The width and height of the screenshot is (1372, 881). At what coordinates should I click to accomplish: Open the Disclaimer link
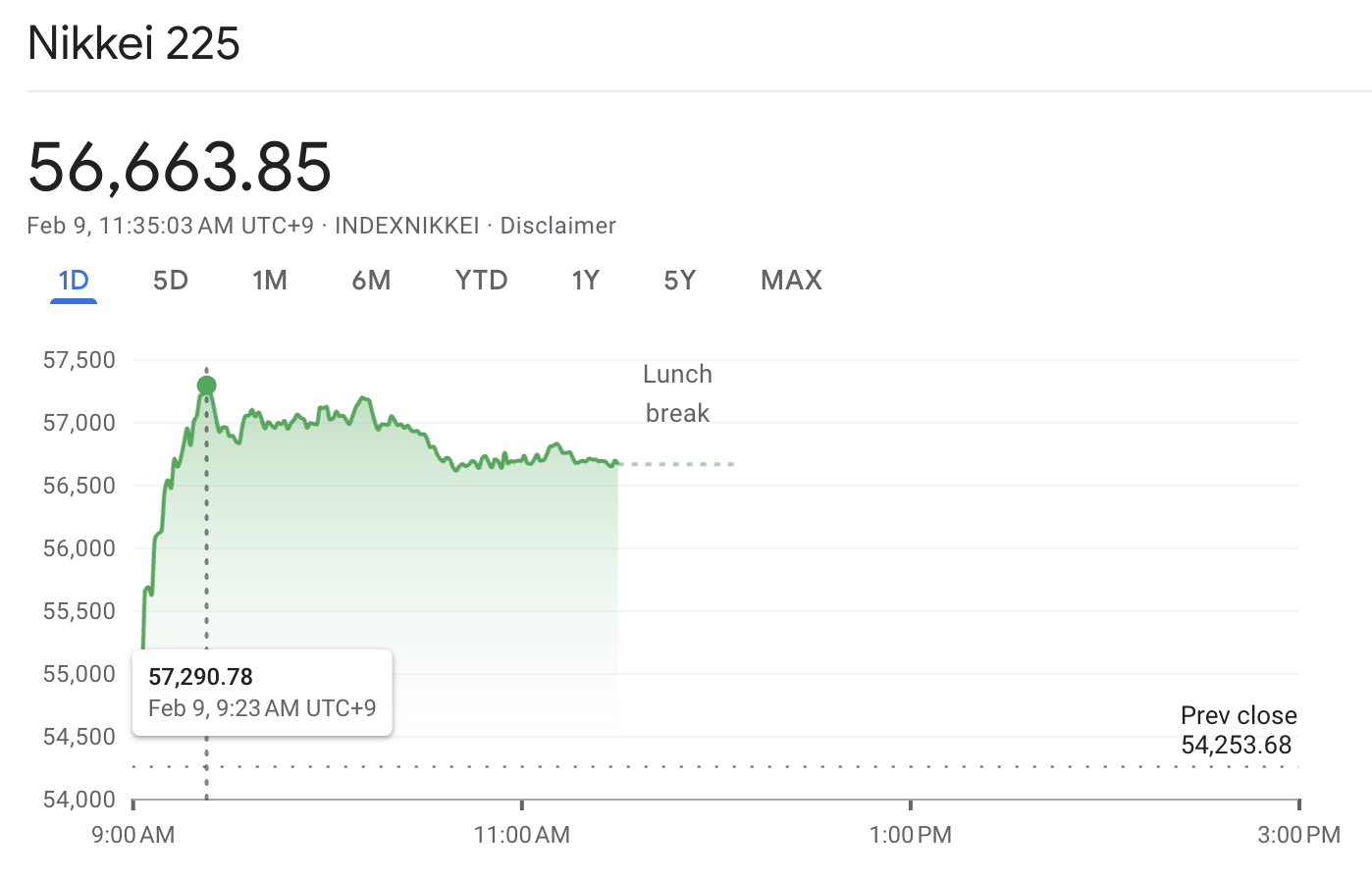557,226
